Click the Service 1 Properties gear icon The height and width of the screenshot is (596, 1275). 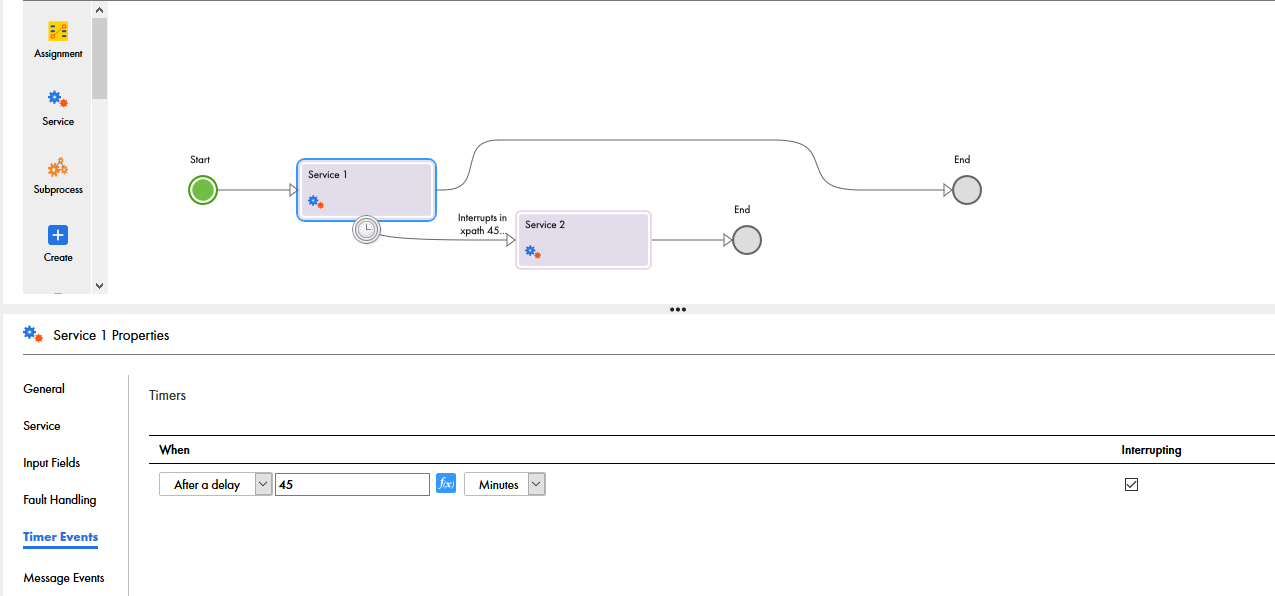(x=33, y=335)
